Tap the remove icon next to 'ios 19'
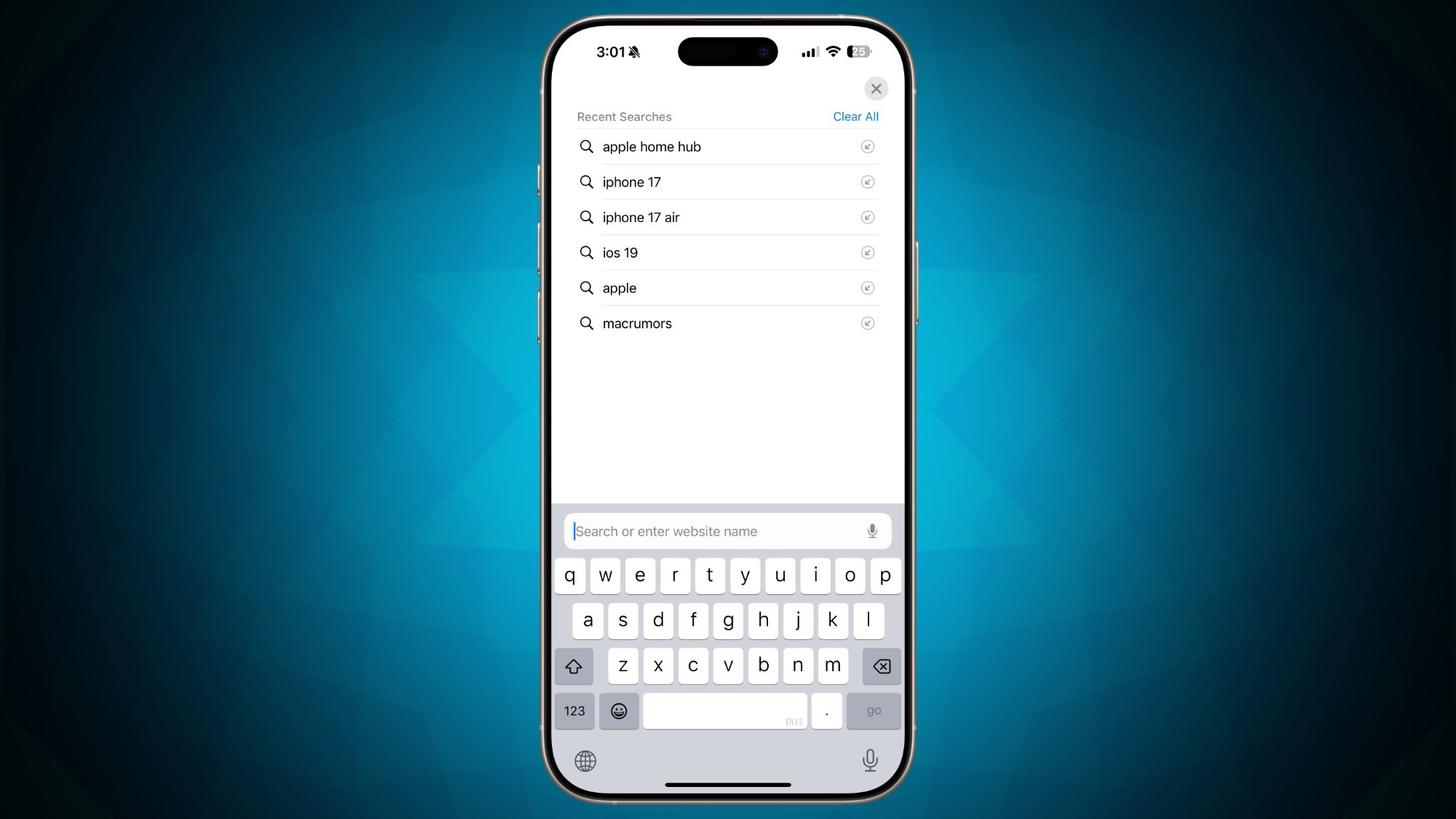1456x819 pixels. tap(867, 252)
